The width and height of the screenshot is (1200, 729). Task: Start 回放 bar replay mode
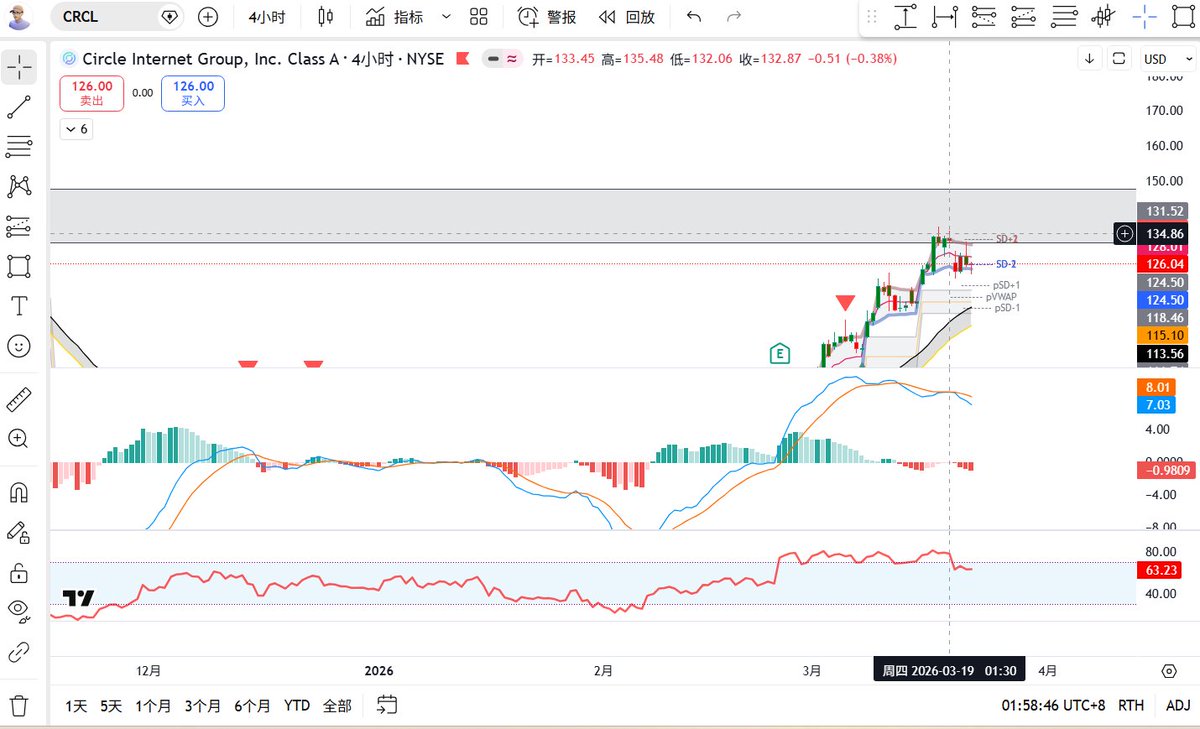[x=626, y=17]
